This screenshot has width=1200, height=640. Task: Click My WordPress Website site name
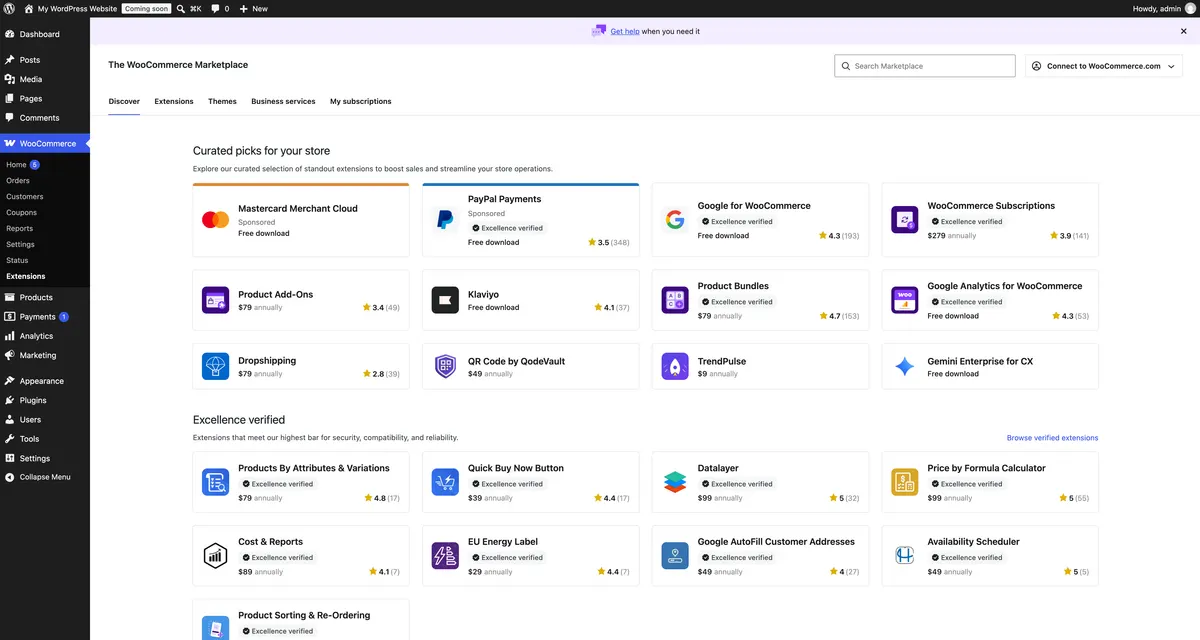click(x=70, y=8)
